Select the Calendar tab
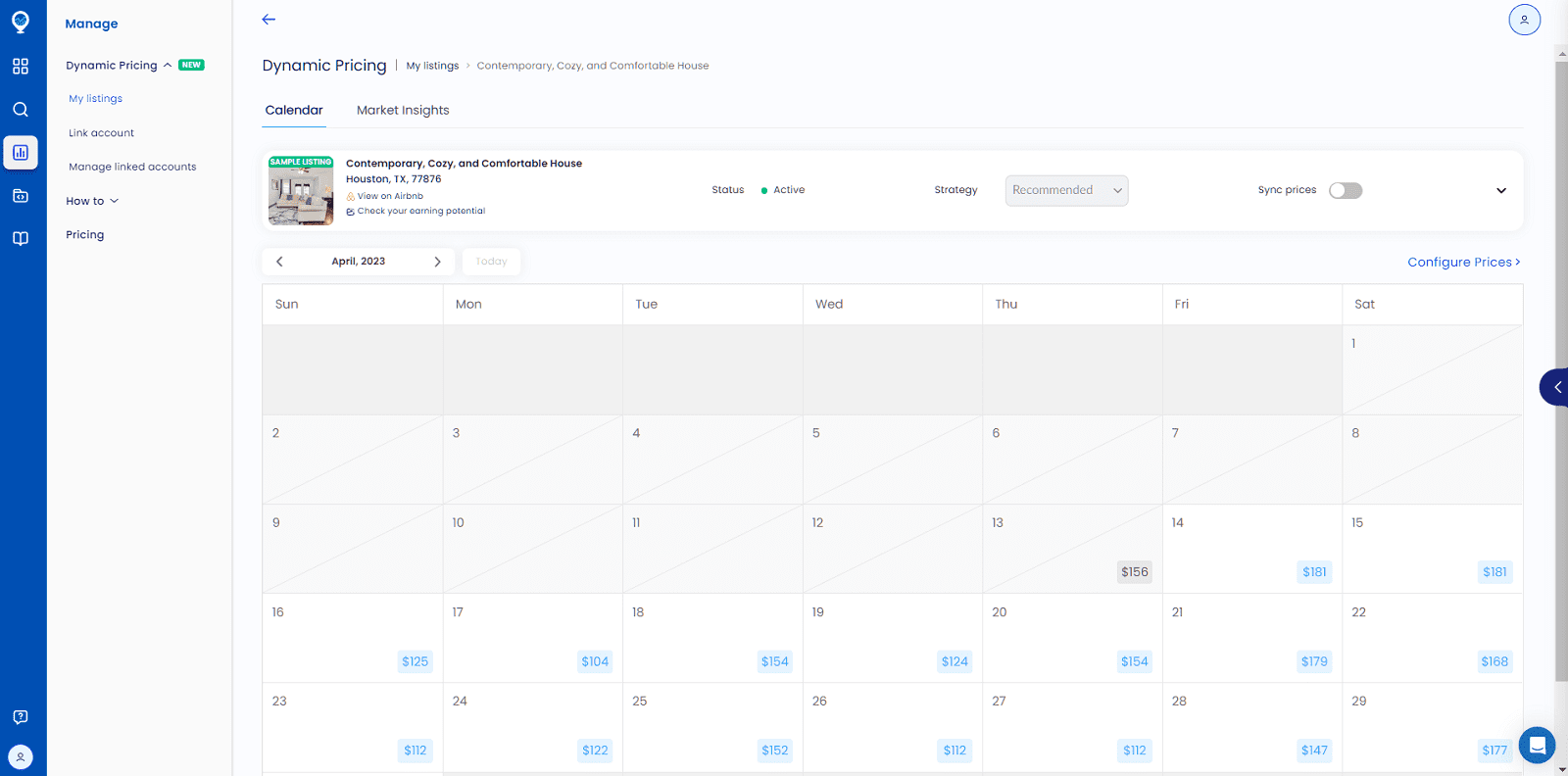Screen dimensions: 1568x776 point(294,111)
